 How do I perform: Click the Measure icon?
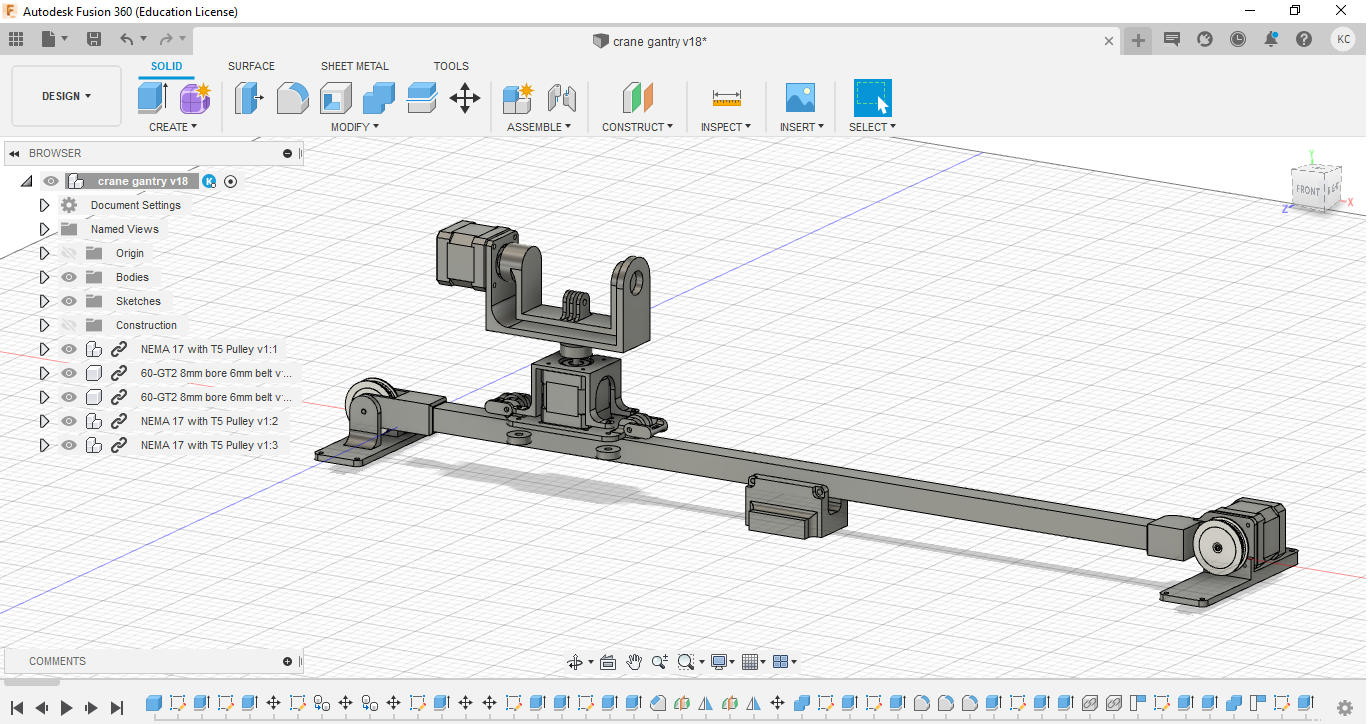tap(727, 98)
